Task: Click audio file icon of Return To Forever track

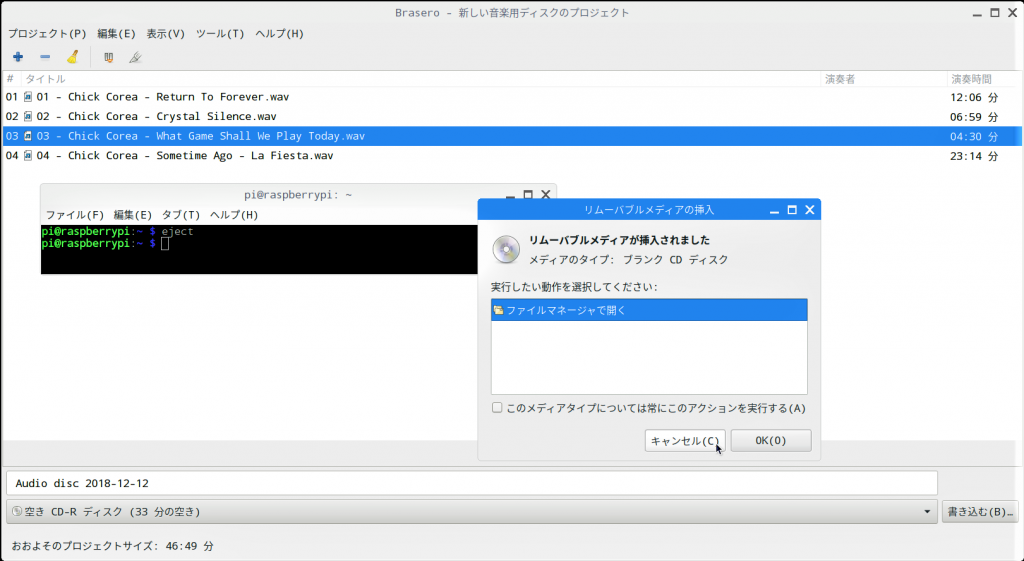Action: click(28, 97)
